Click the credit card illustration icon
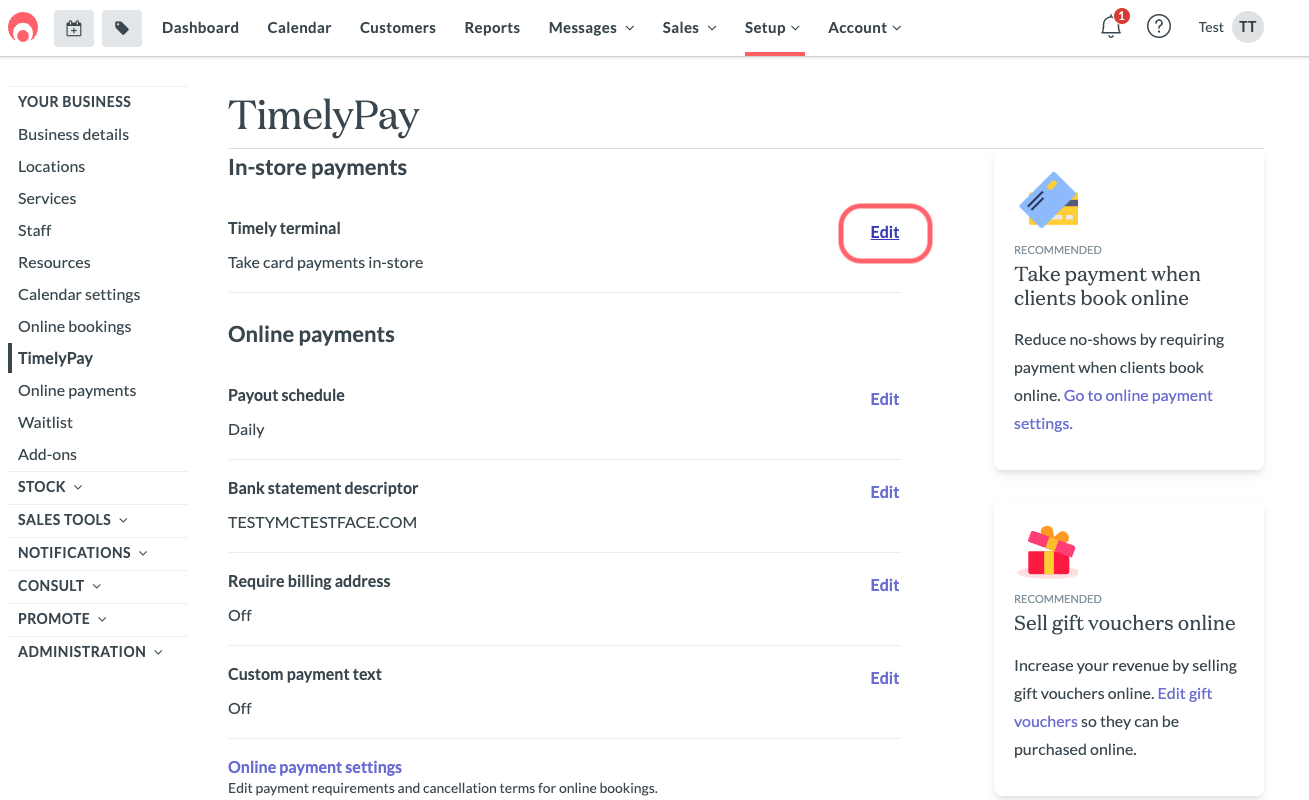 (x=1048, y=199)
